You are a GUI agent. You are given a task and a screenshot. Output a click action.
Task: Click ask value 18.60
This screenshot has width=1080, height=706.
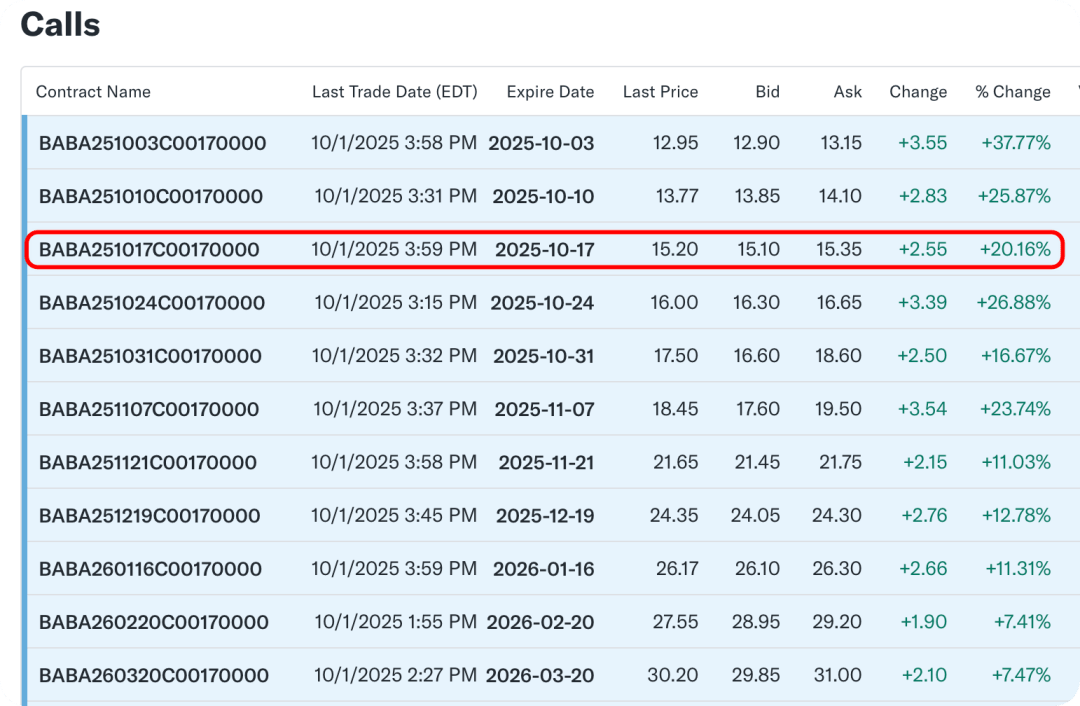[839, 356]
